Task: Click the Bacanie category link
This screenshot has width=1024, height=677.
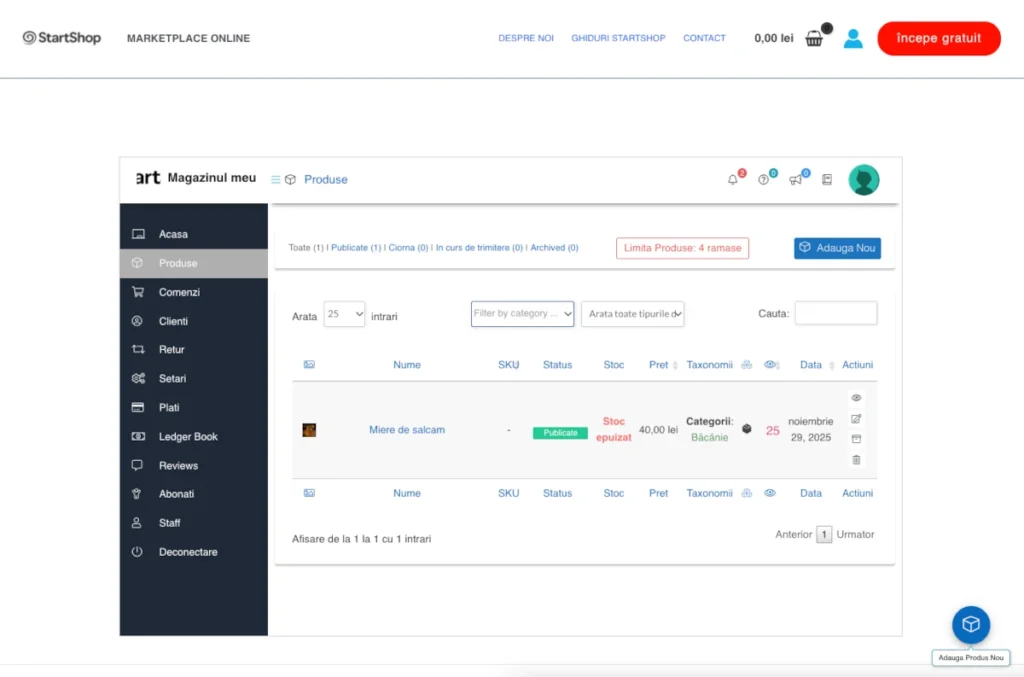Action: [x=709, y=437]
